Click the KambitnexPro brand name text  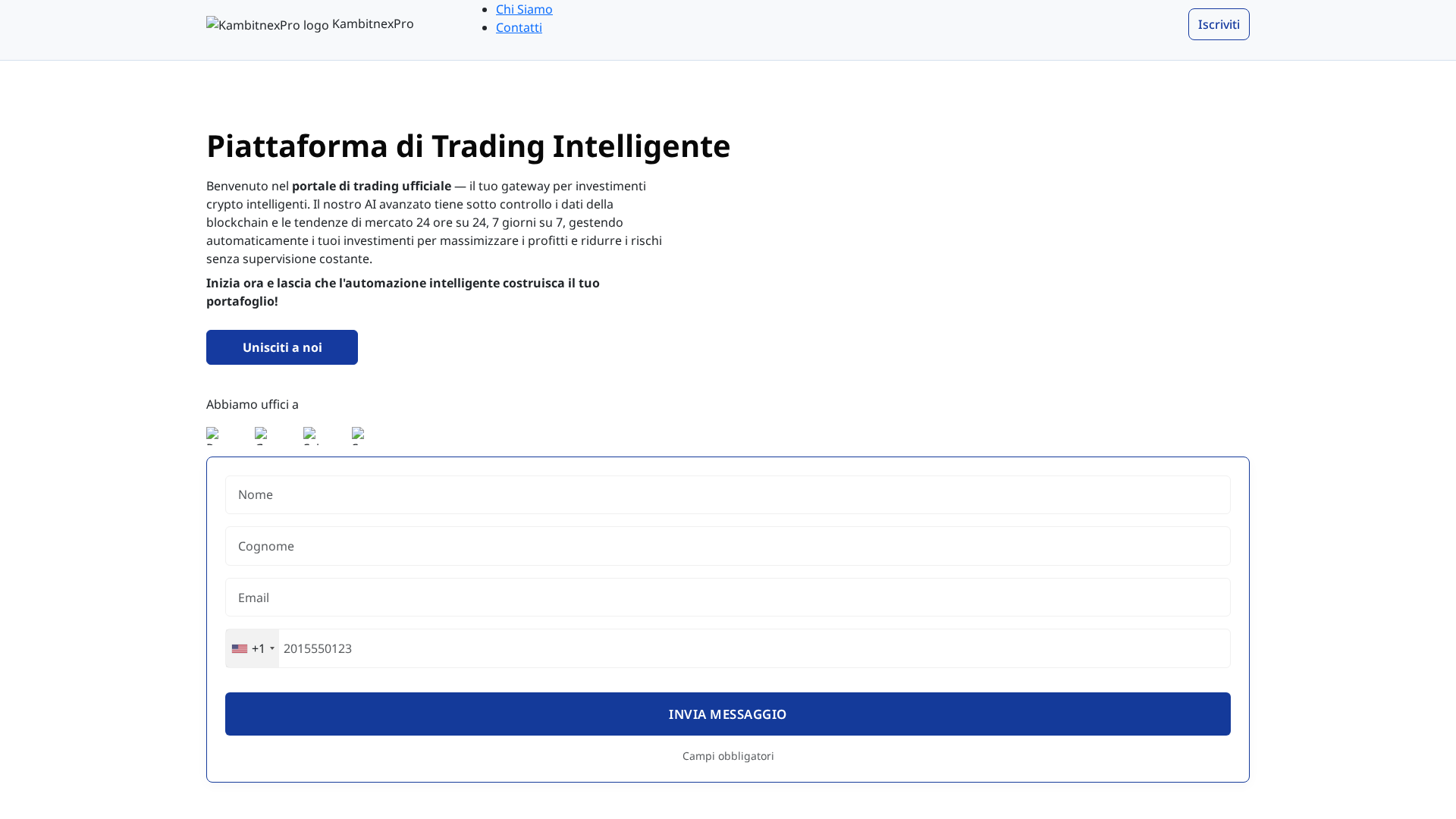tap(372, 24)
